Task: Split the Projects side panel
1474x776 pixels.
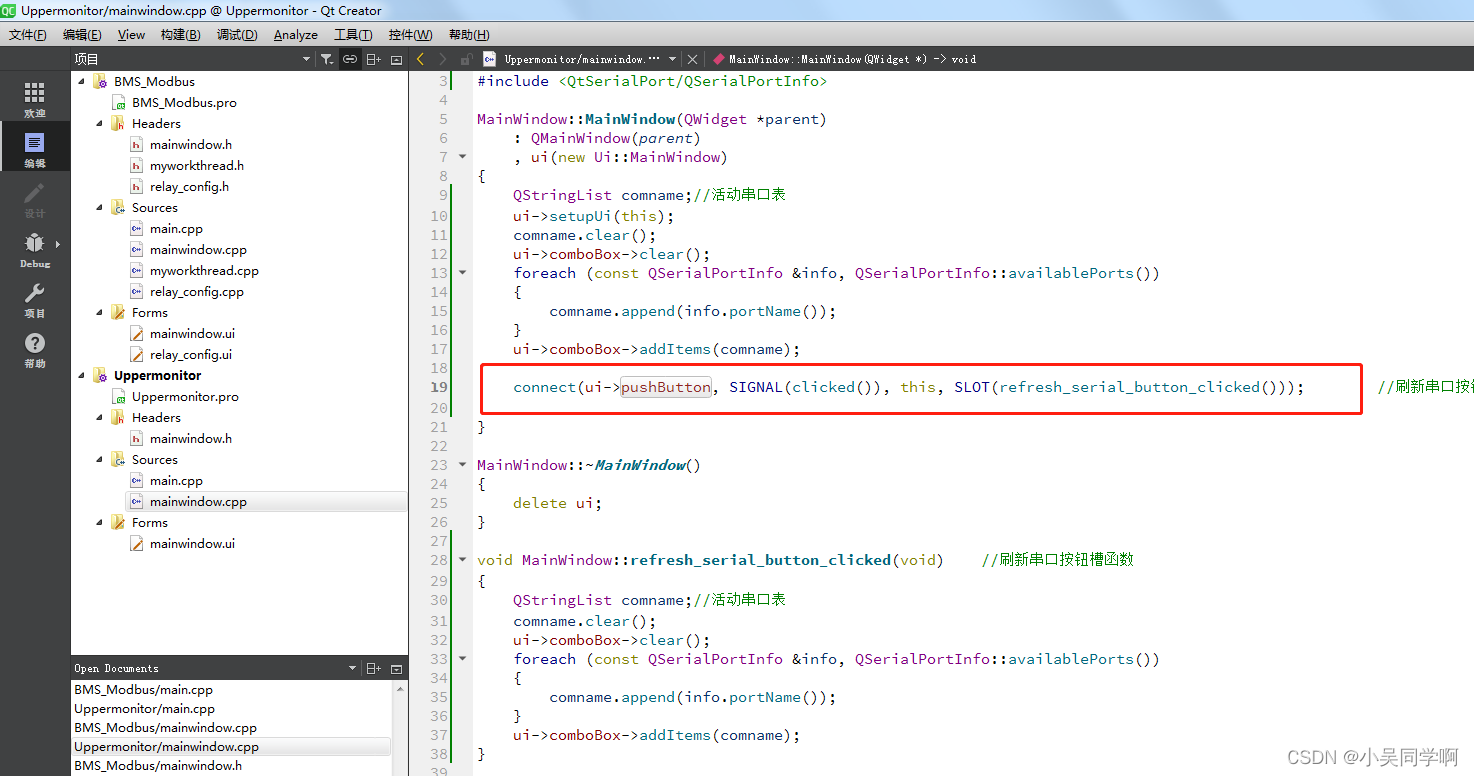Action: (373, 59)
